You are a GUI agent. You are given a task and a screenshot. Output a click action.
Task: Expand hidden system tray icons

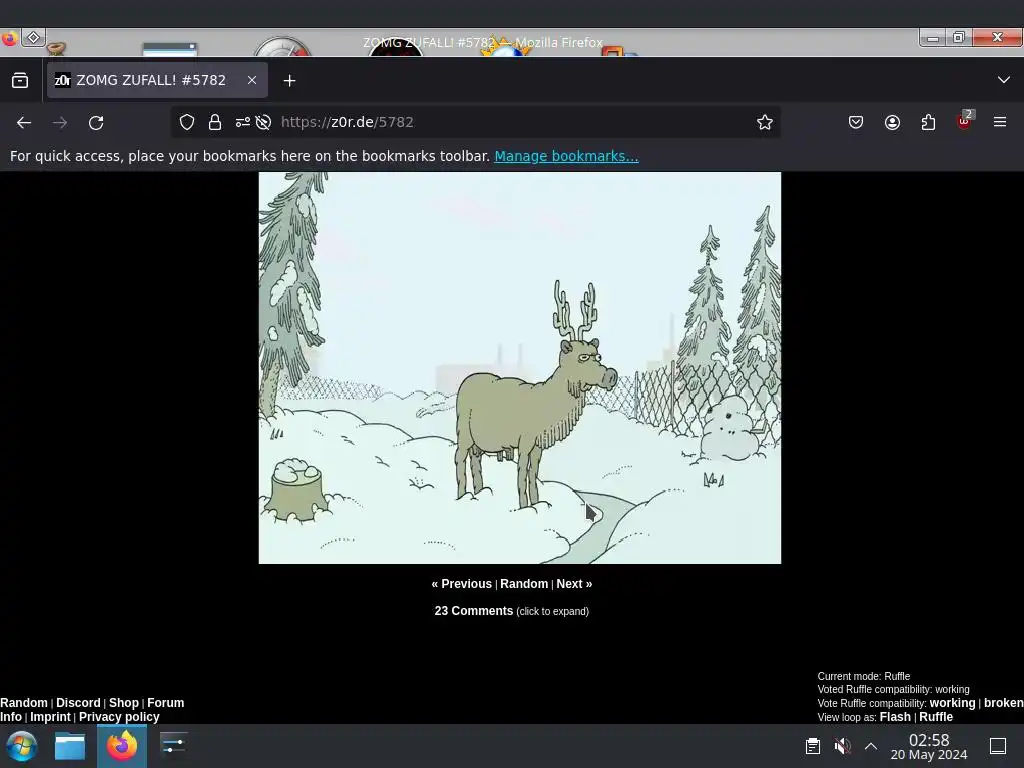tap(871, 746)
